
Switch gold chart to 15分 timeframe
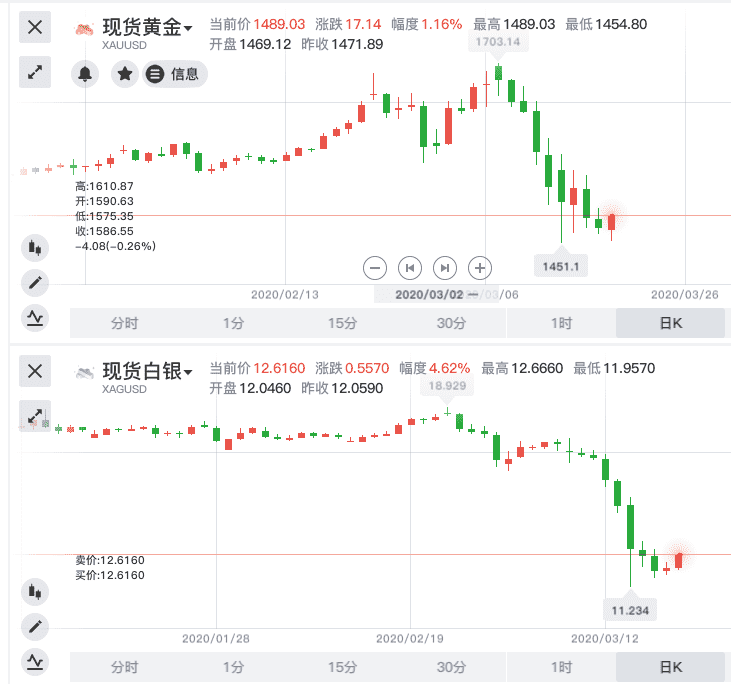[x=342, y=323]
